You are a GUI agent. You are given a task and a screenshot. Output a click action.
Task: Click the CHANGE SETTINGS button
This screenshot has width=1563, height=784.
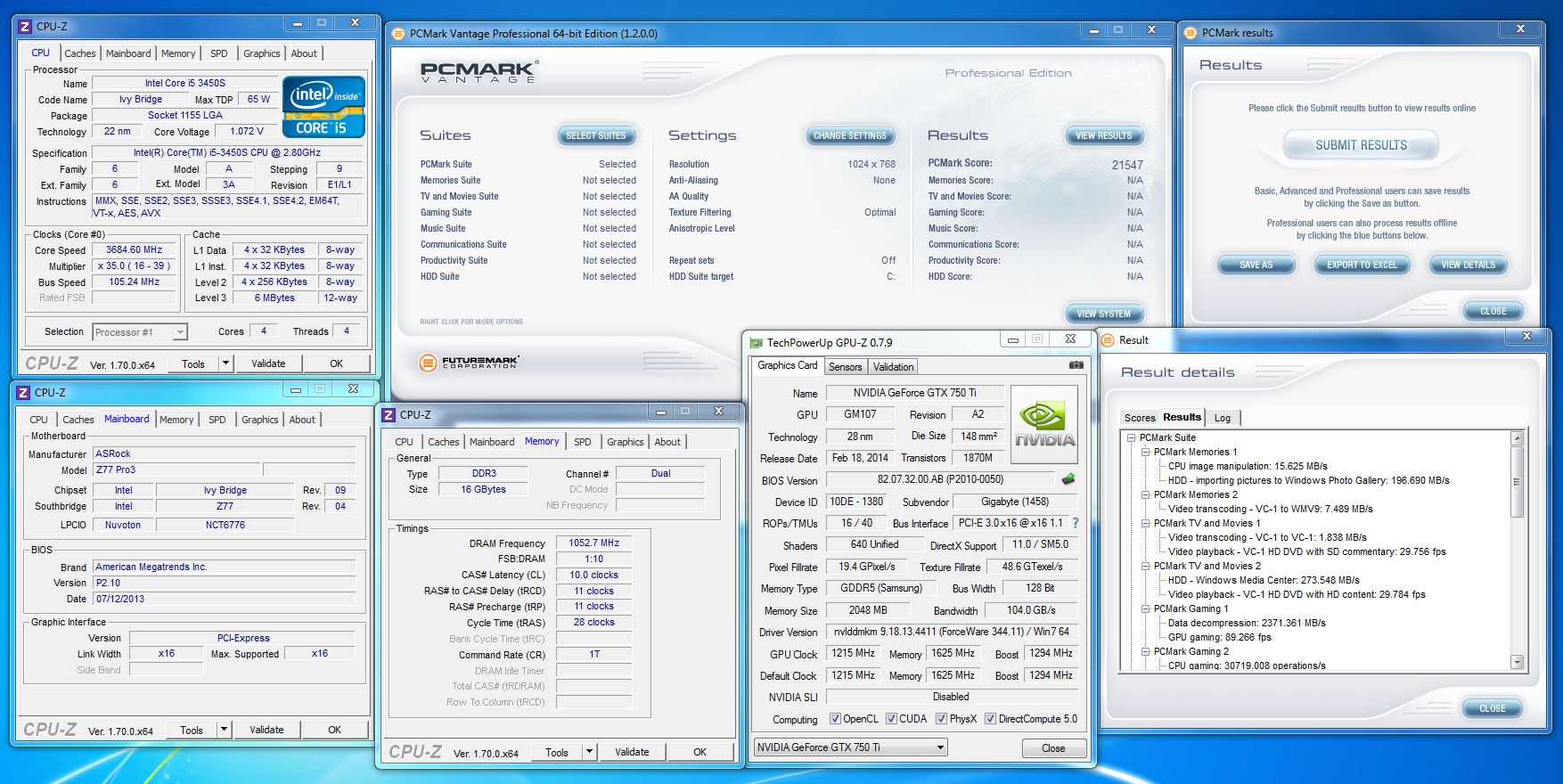(849, 135)
